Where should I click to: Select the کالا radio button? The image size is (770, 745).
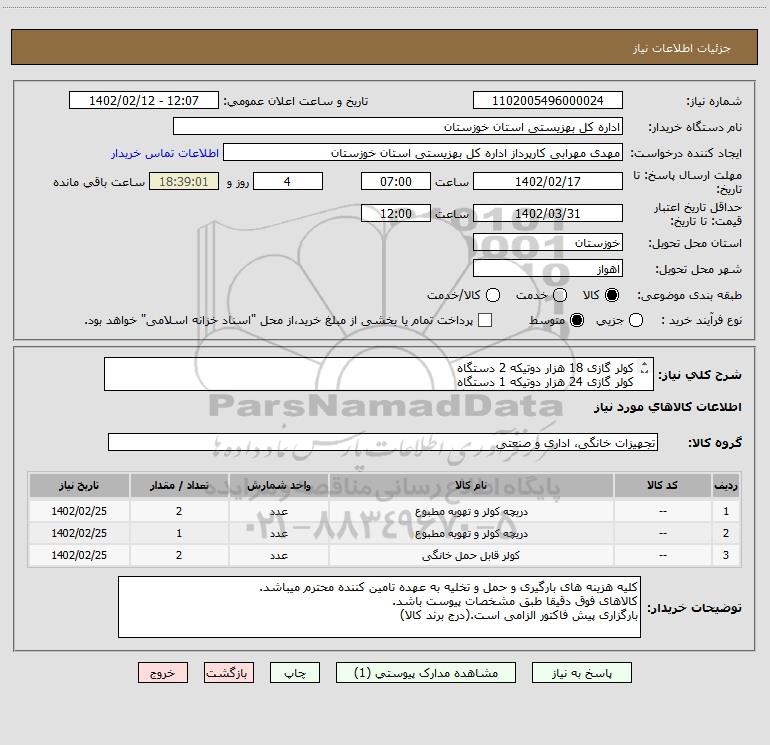[x=612, y=295]
